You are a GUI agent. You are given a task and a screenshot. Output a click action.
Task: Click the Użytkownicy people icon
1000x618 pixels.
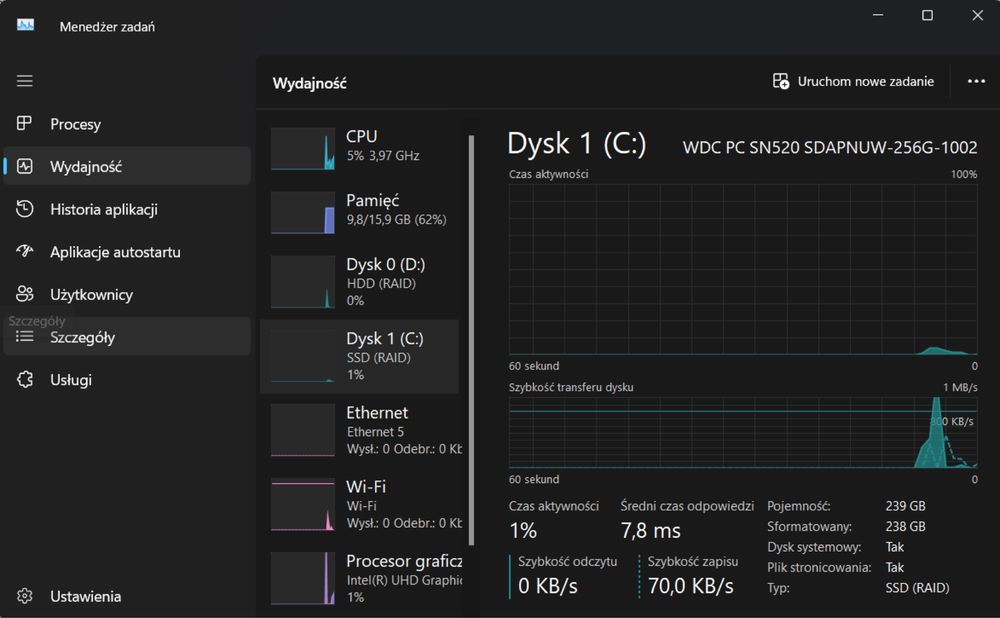click(x=24, y=294)
